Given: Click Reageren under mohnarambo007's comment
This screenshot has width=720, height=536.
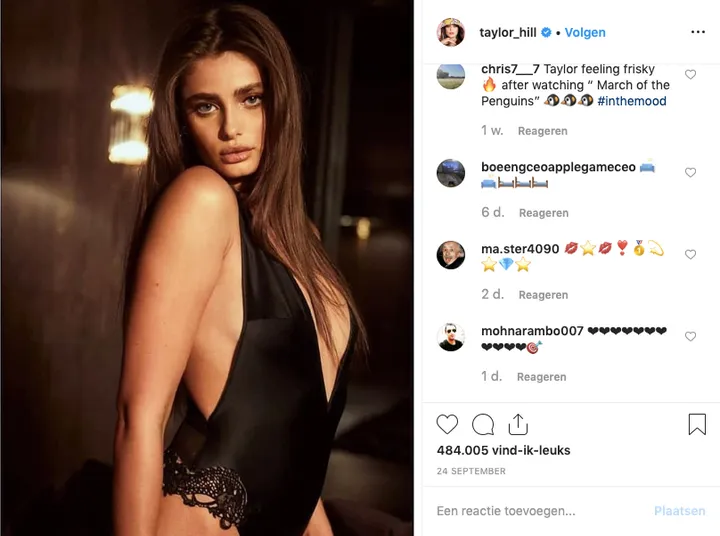Looking at the screenshot, I should coord(541,377).
